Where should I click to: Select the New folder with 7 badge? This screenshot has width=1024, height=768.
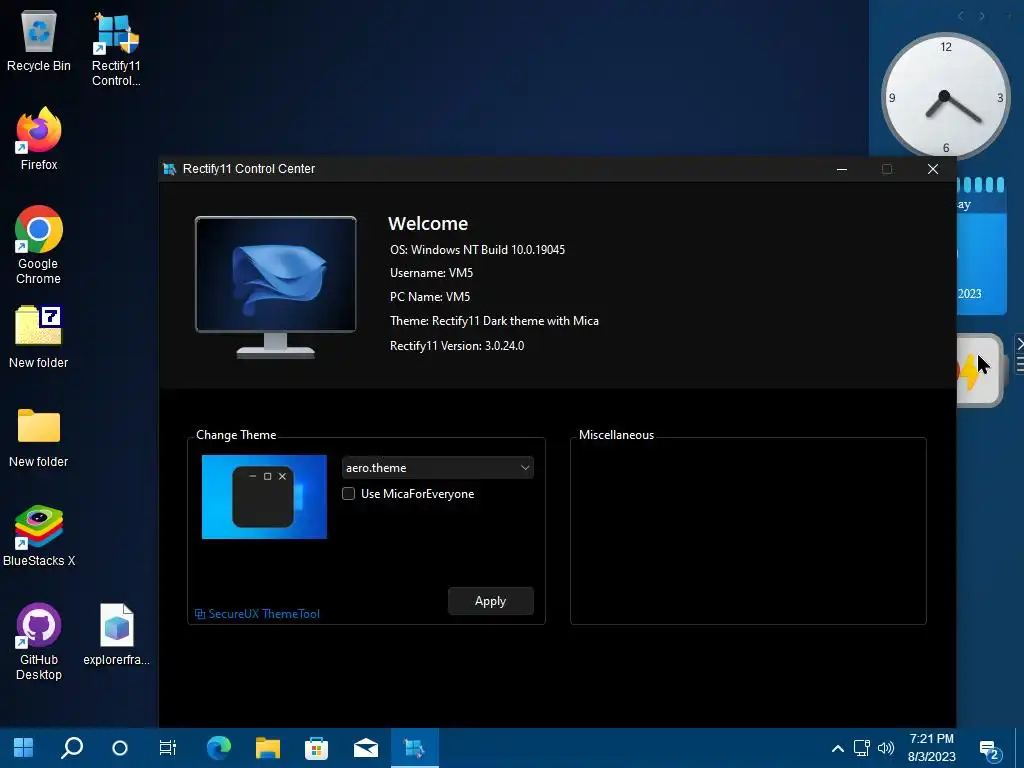(39, 337)
